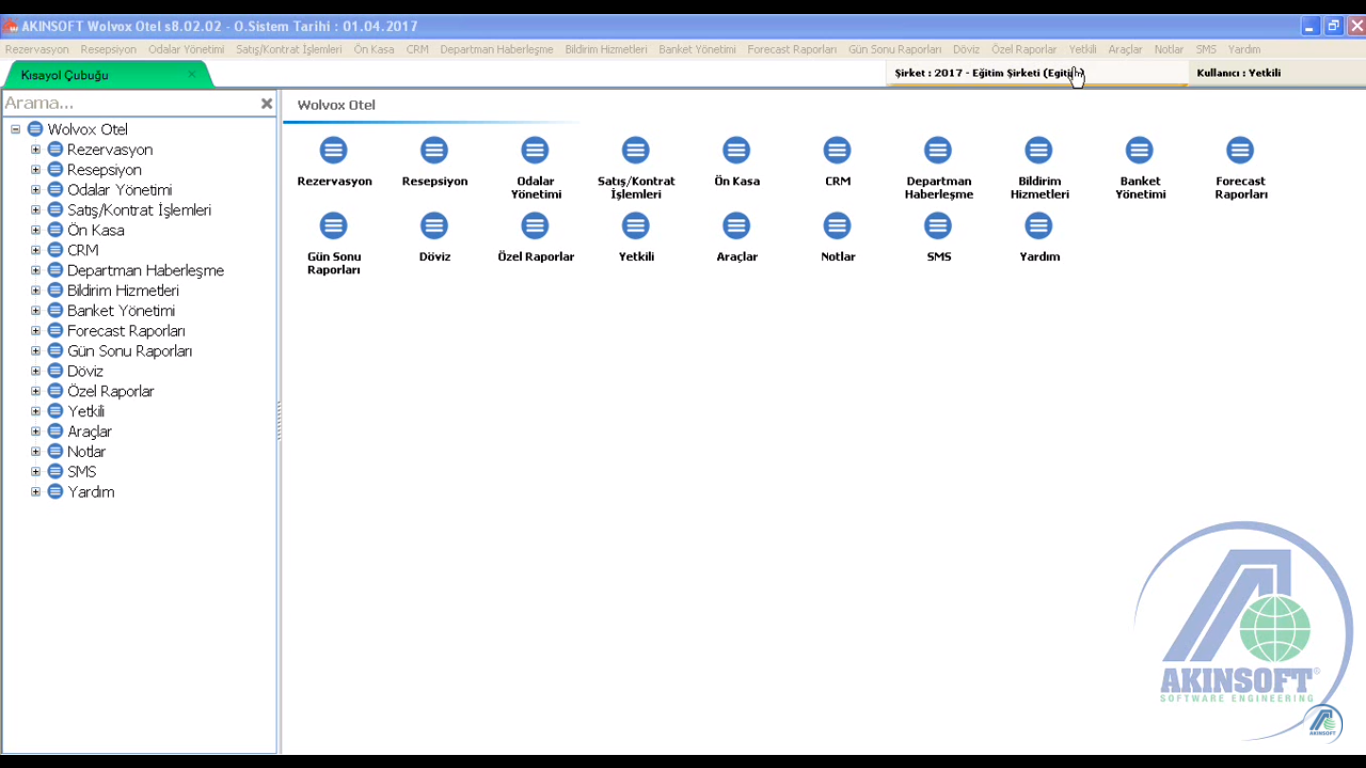Open the Döviz menu in menu bar
Screen dimensions: 1366x768
pyautogui.click(x=966, y=49)
